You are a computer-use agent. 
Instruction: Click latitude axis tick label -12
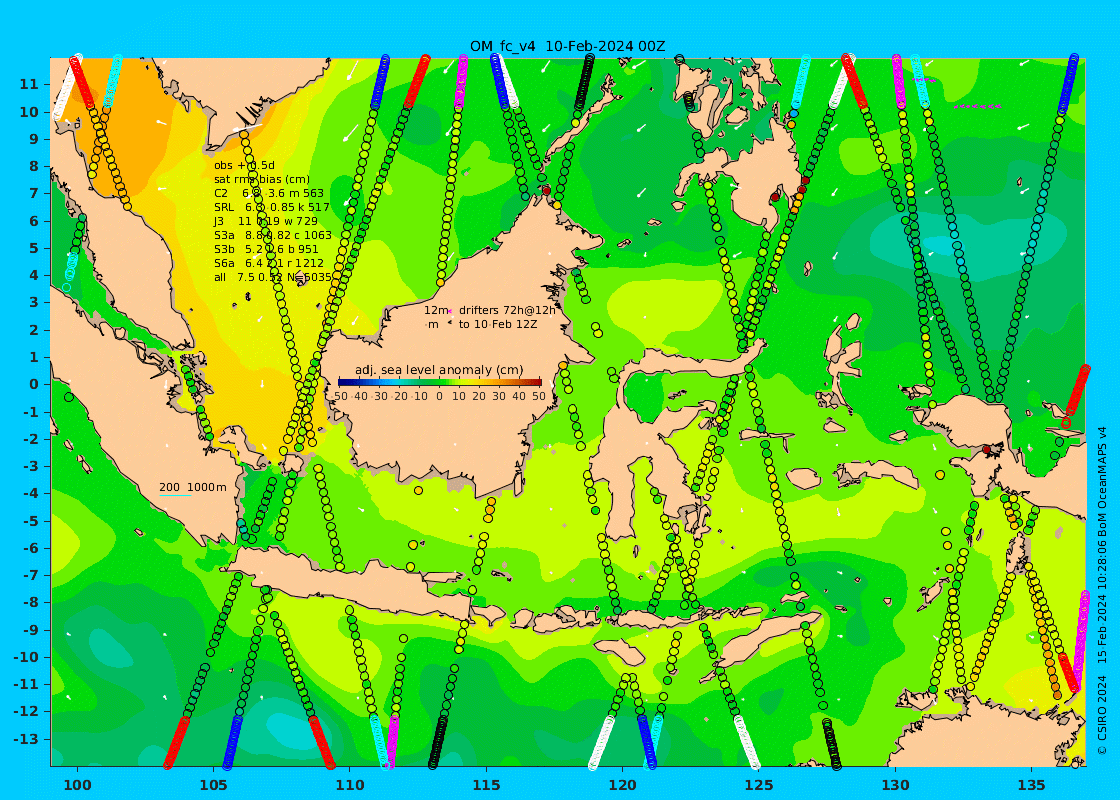coord(26,711)
